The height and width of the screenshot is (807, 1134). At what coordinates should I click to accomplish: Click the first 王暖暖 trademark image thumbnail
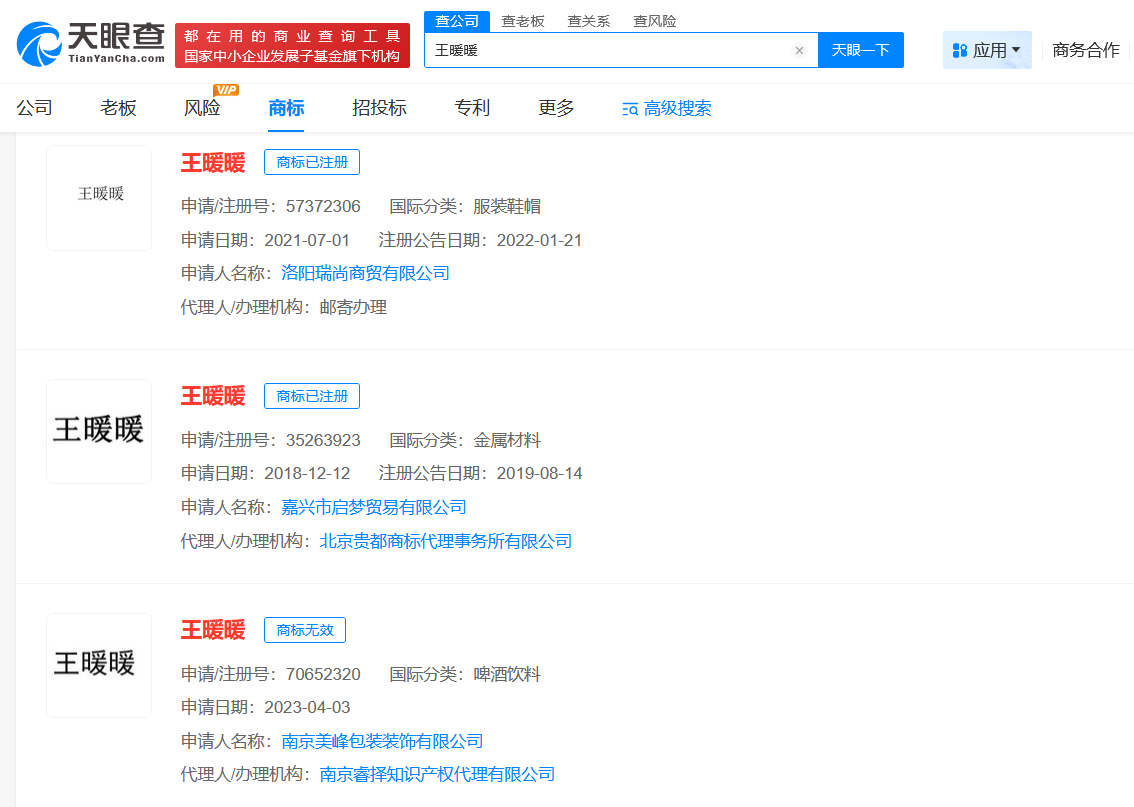point(98,197)
